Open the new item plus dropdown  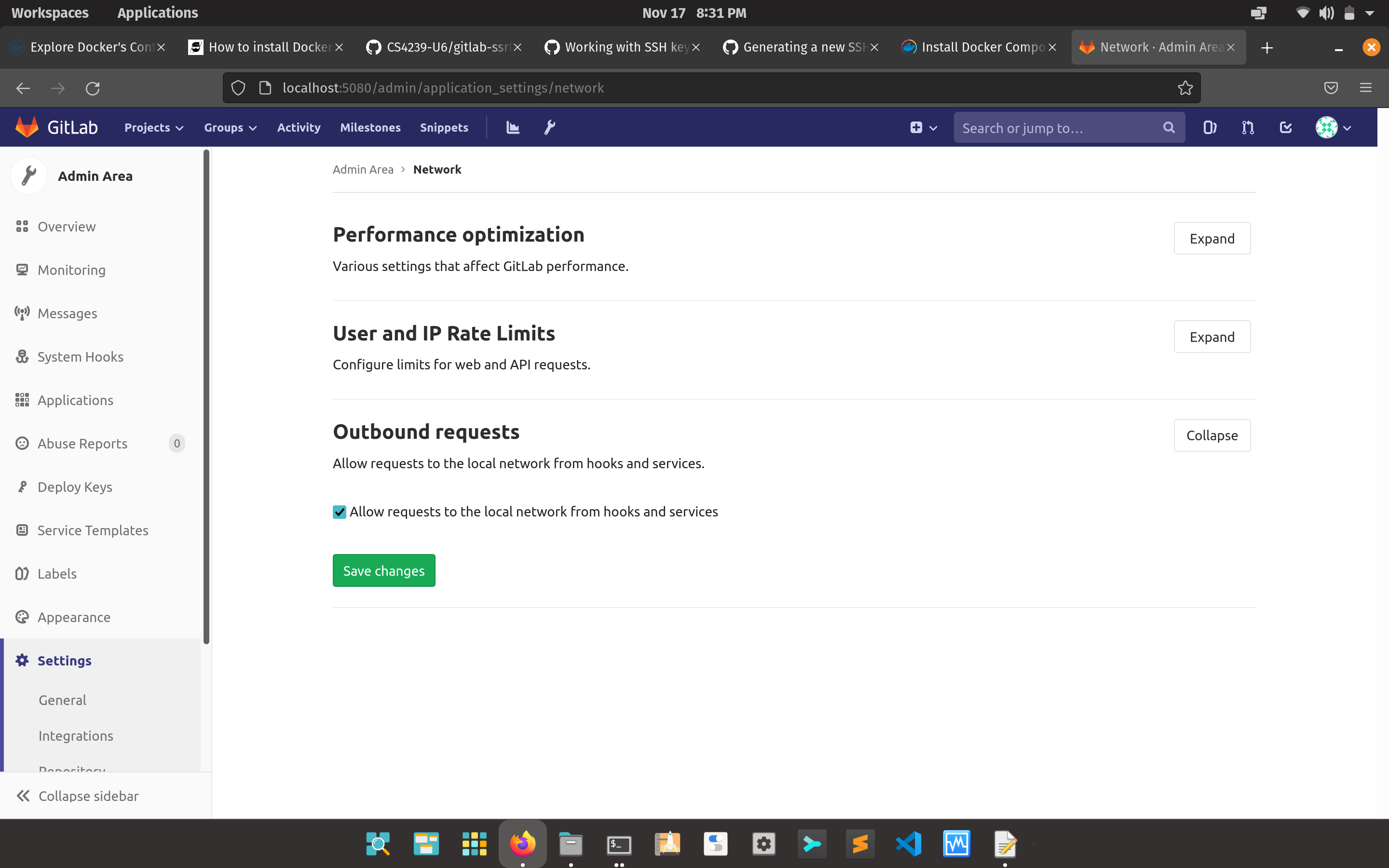[924, 127]
